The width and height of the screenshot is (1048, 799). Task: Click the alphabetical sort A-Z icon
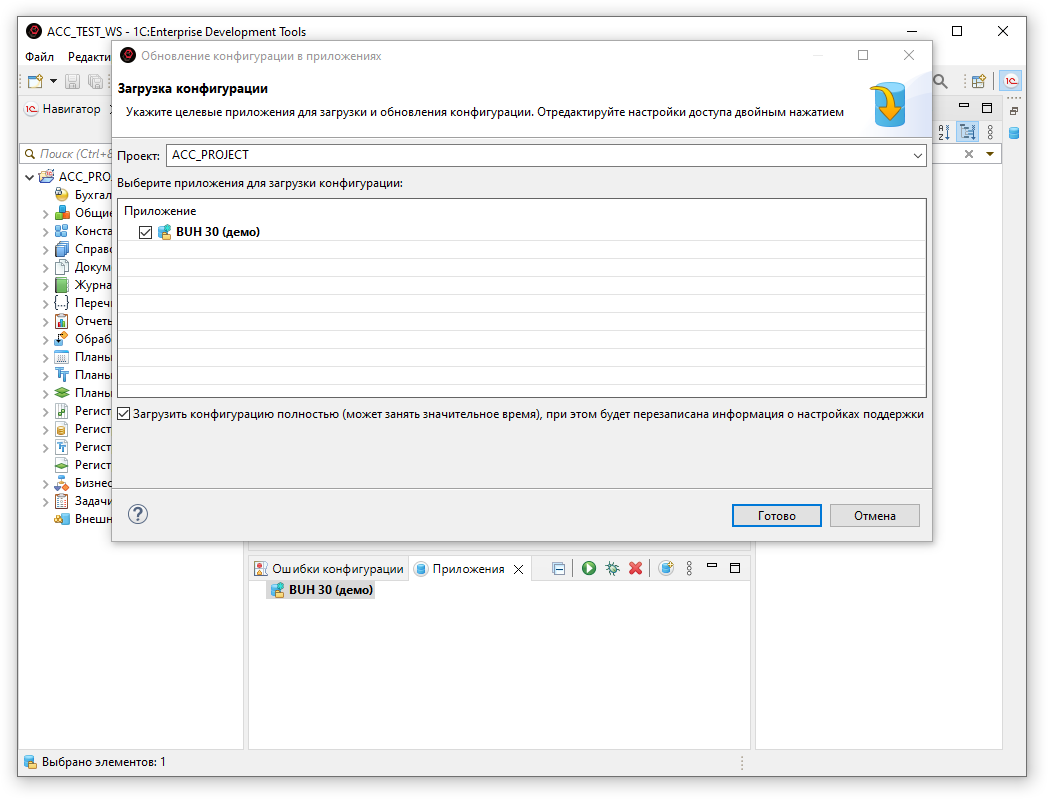[x=944, y=132]
